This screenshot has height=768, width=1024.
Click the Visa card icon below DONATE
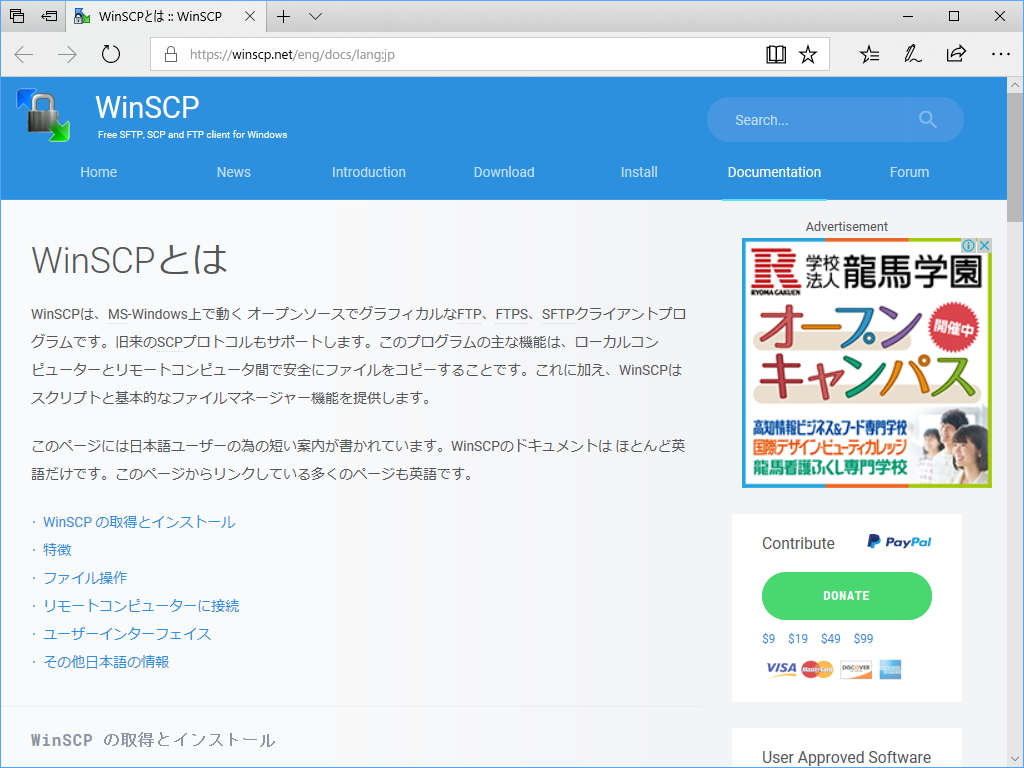pyautogui.click(x=780, y=670)
